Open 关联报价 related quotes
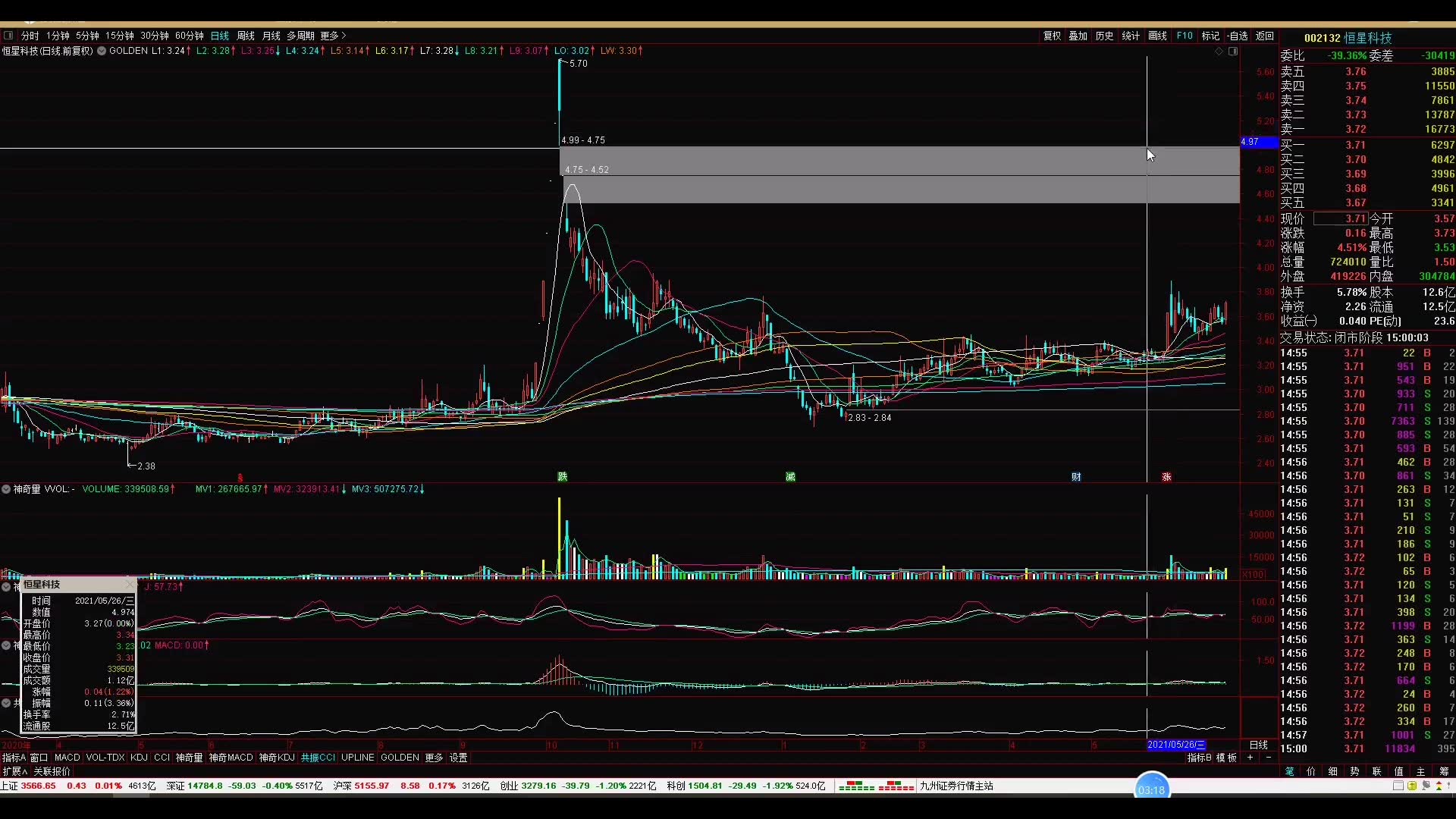The image size is (1456, 819). click(52, 771)
